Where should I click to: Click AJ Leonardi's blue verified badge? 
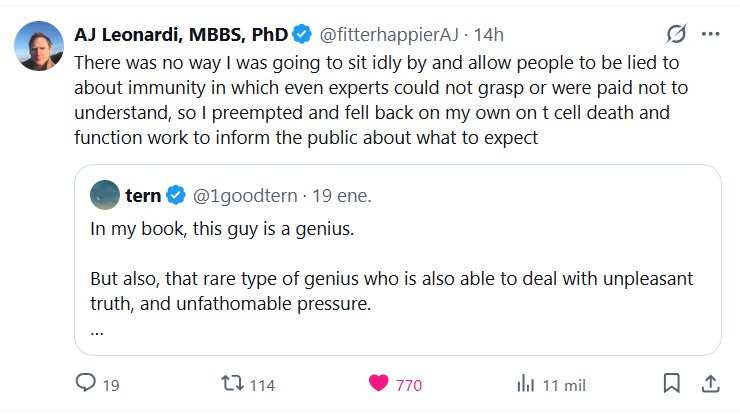304,35
